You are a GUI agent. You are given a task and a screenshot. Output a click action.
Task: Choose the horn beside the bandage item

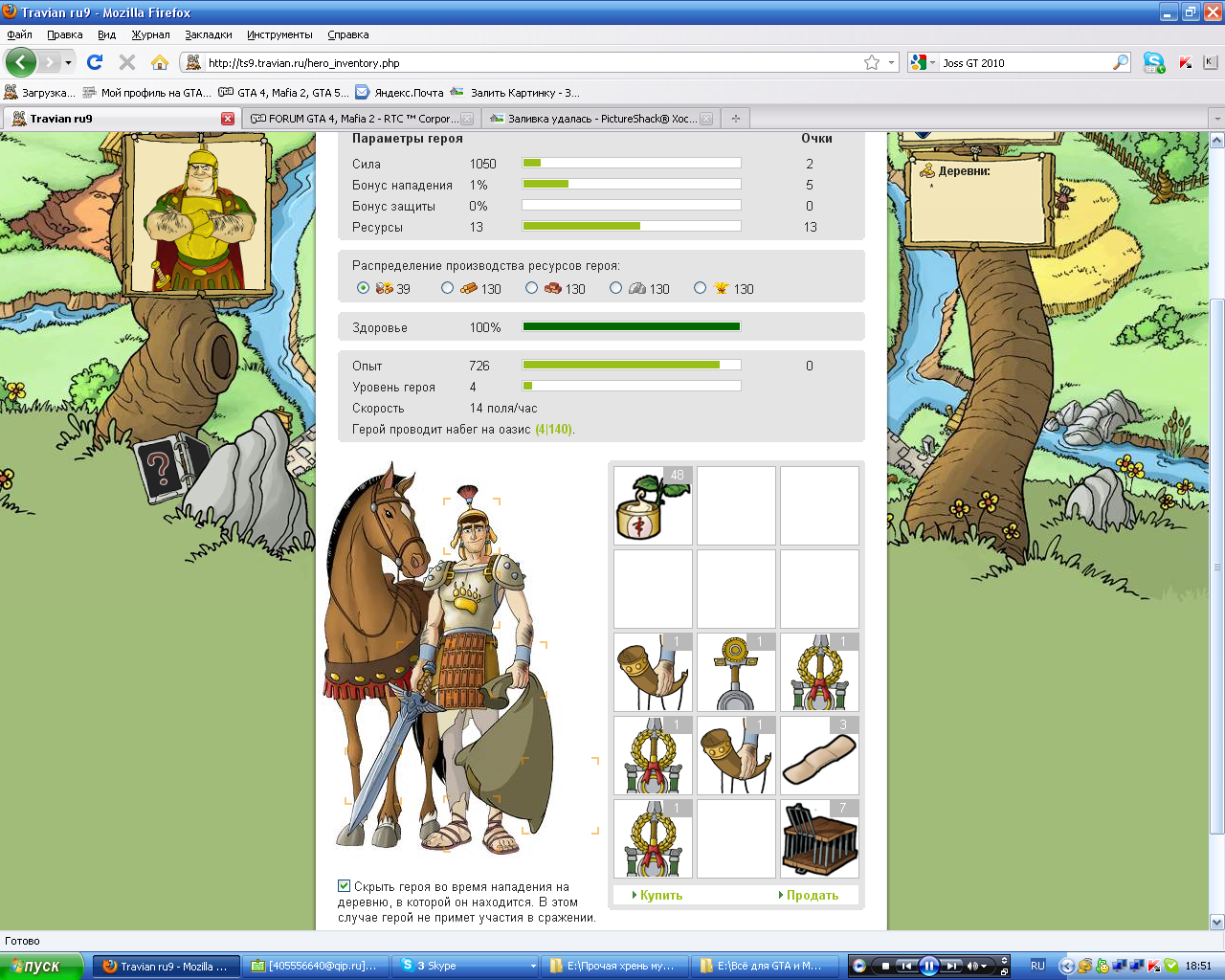pos(736,755)
